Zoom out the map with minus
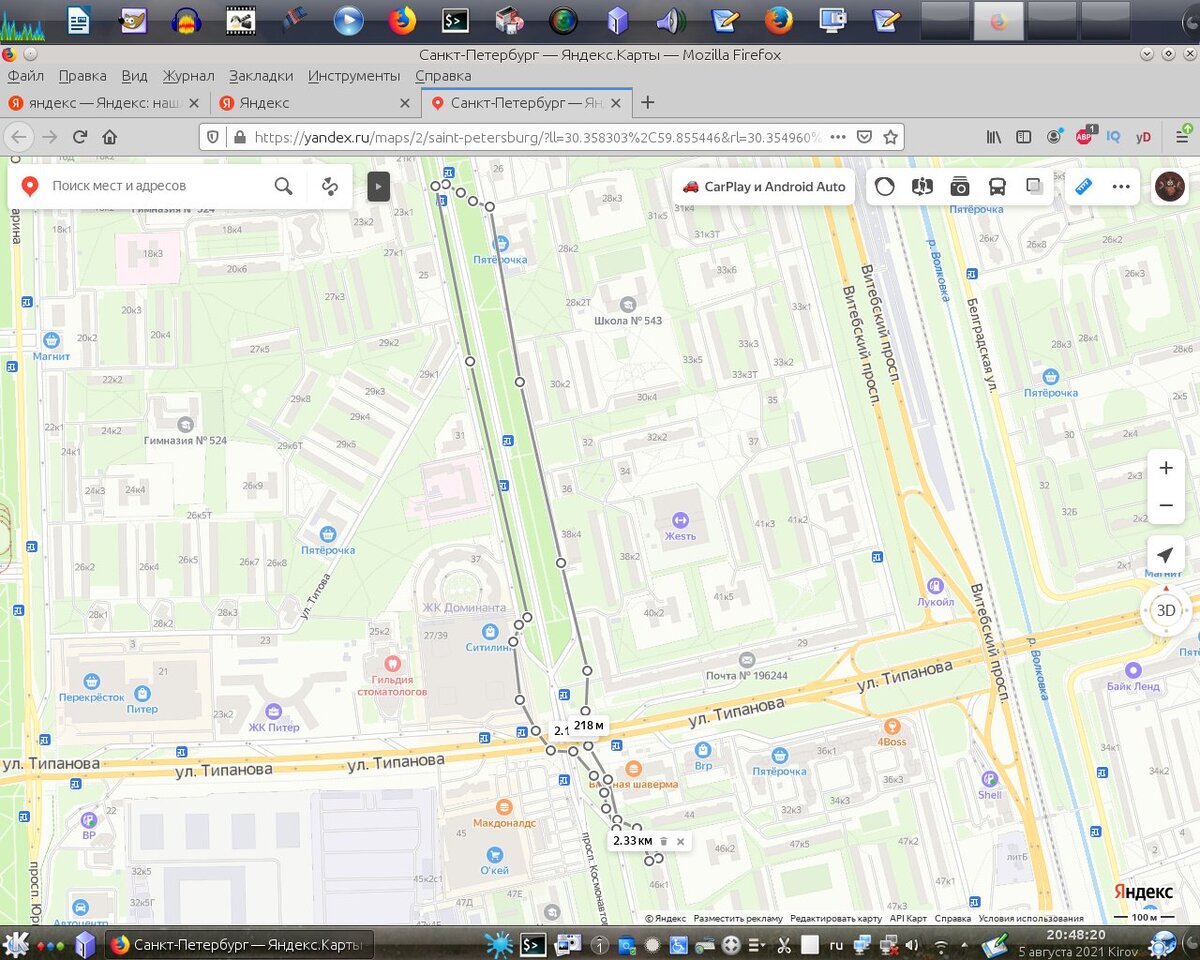The width and height of the screenshot is (1200, 960). [x=1166, y=506]
